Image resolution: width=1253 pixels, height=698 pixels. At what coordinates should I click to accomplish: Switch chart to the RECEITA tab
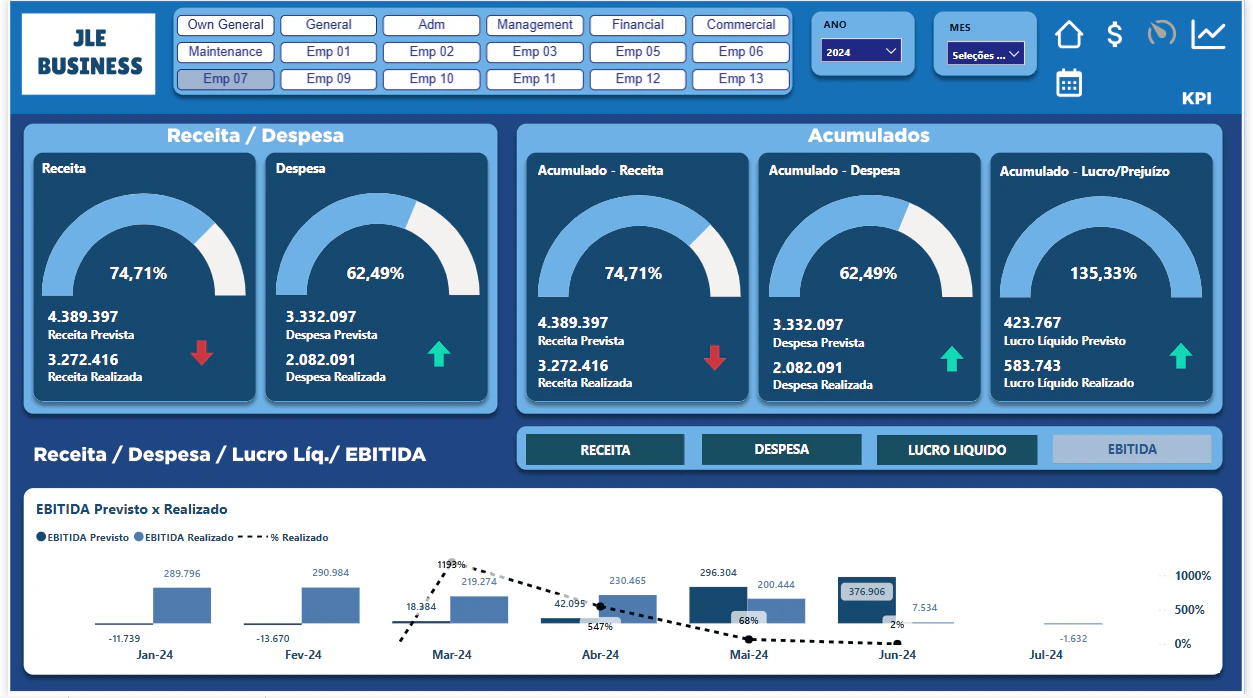click(606, 450)
